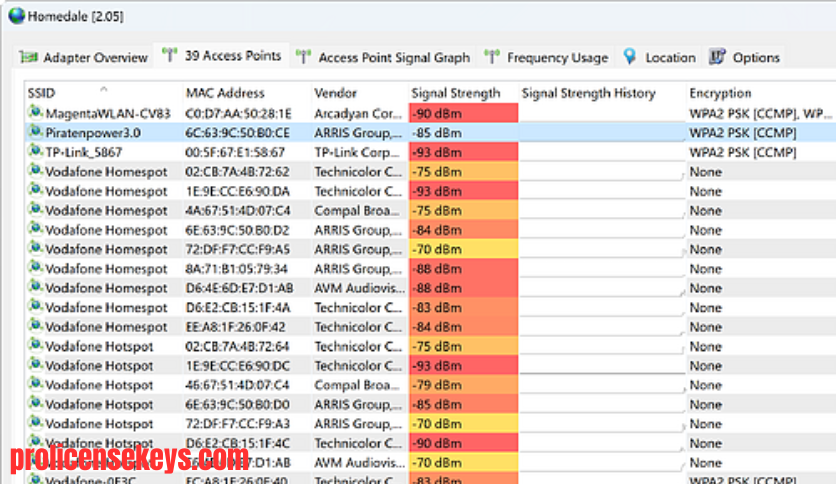
Task: Select icon of Vodafone Hotspot row 1E:9E:CC:E6:90:DC
Action: click(x=35, y=365)
